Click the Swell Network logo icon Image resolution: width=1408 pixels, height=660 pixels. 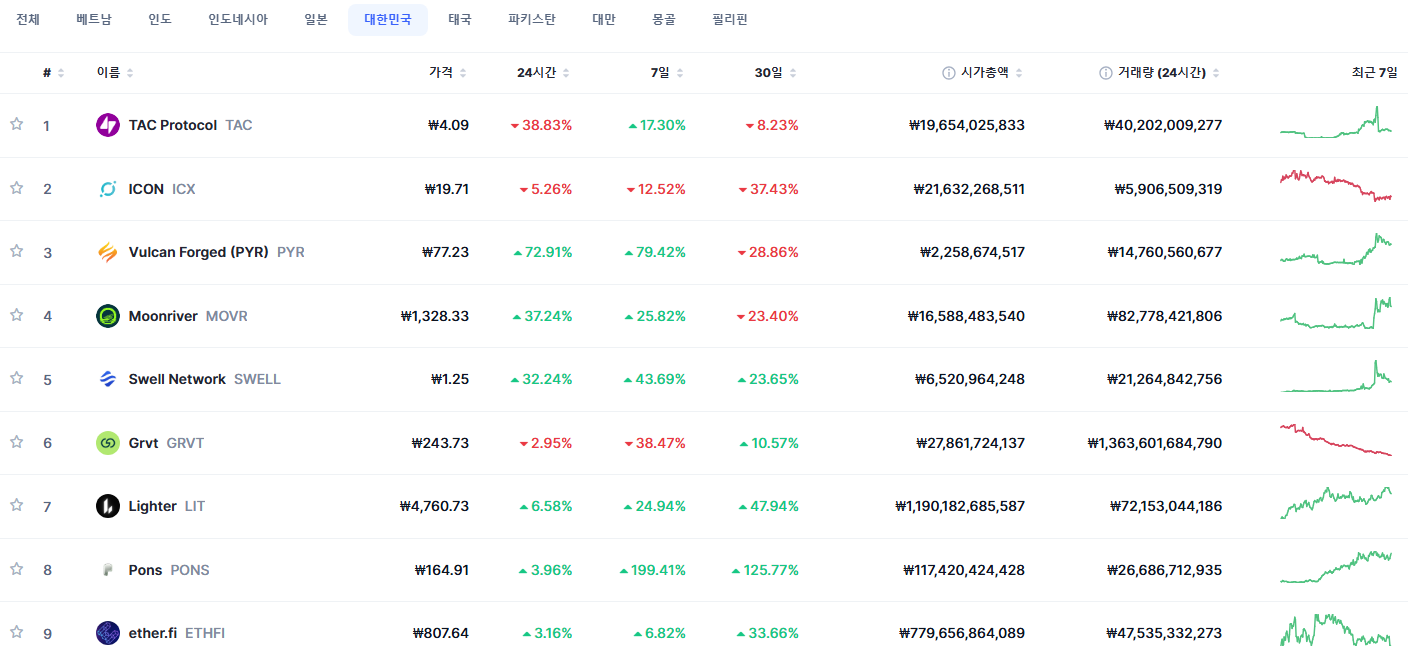tap(108, 379)
